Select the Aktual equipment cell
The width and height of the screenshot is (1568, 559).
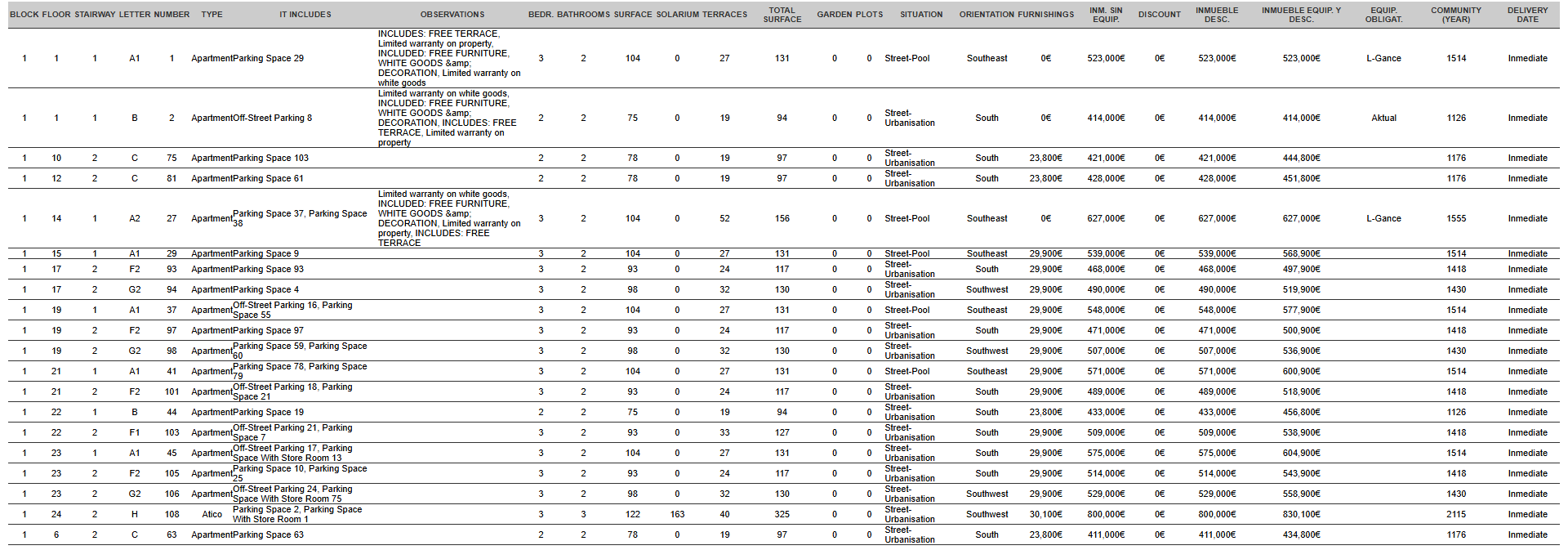pos(1383,119)
